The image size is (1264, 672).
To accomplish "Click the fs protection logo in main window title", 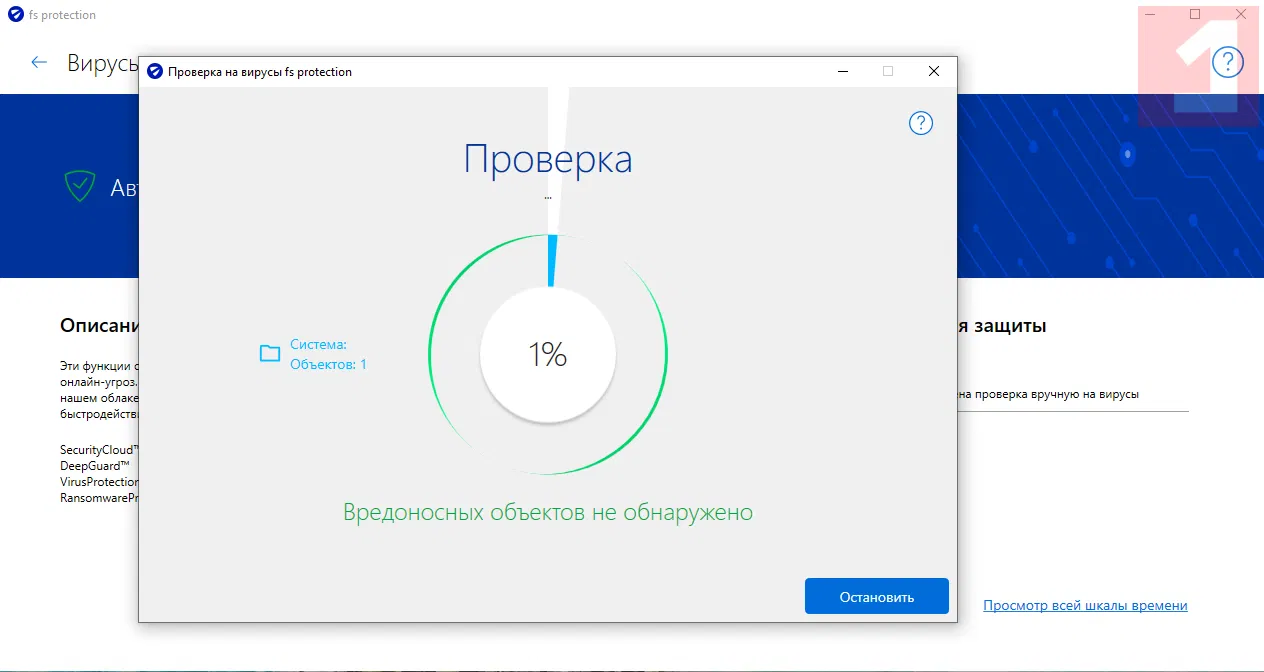I will (14, 15).
